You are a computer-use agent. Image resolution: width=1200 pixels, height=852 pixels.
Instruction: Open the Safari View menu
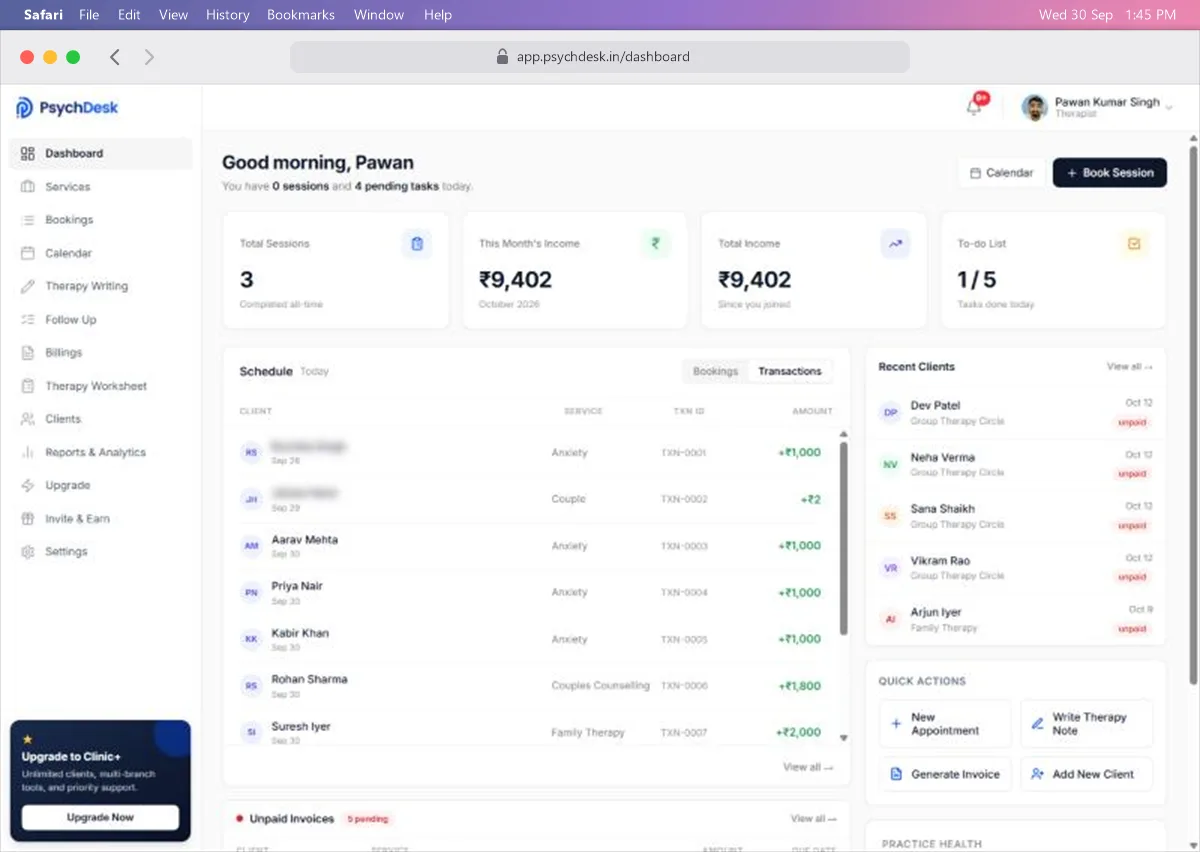[173, 14]
